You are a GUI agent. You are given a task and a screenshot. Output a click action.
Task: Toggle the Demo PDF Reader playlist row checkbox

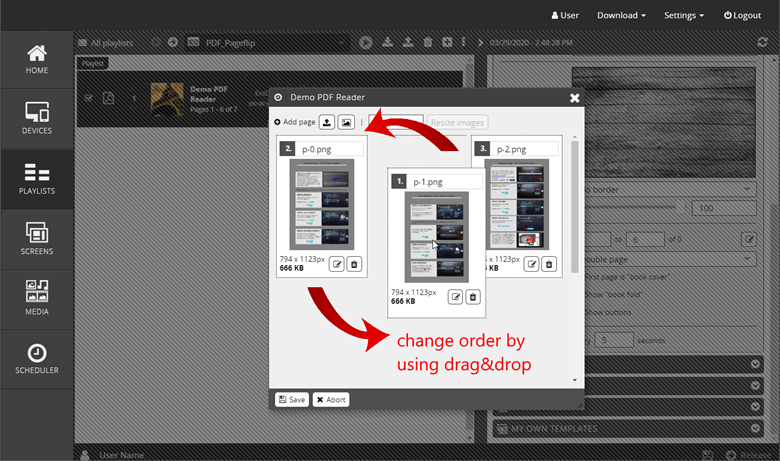[x=89, y=98]
